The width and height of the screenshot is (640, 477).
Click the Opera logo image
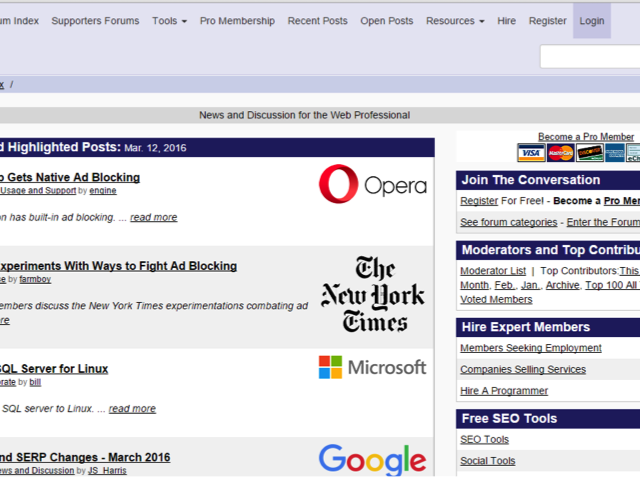pyautogui.click(x=373, y=184)
